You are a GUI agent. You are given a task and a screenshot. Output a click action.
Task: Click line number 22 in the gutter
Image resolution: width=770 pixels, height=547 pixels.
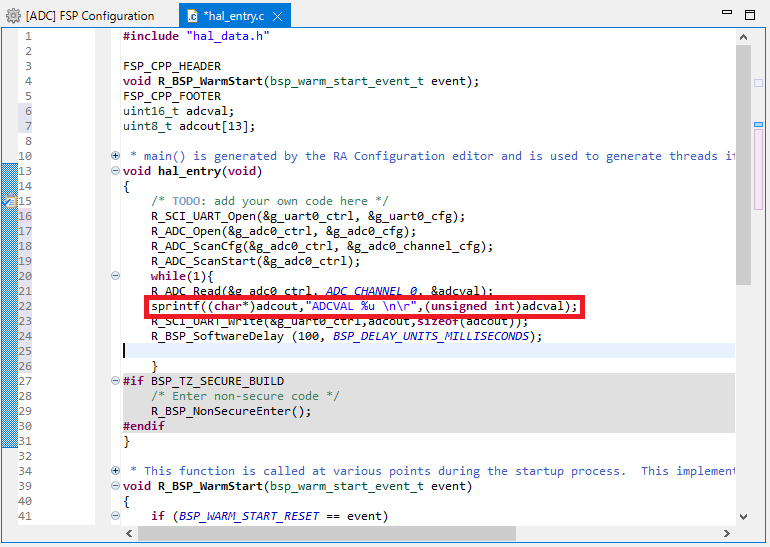click(25, 306)
